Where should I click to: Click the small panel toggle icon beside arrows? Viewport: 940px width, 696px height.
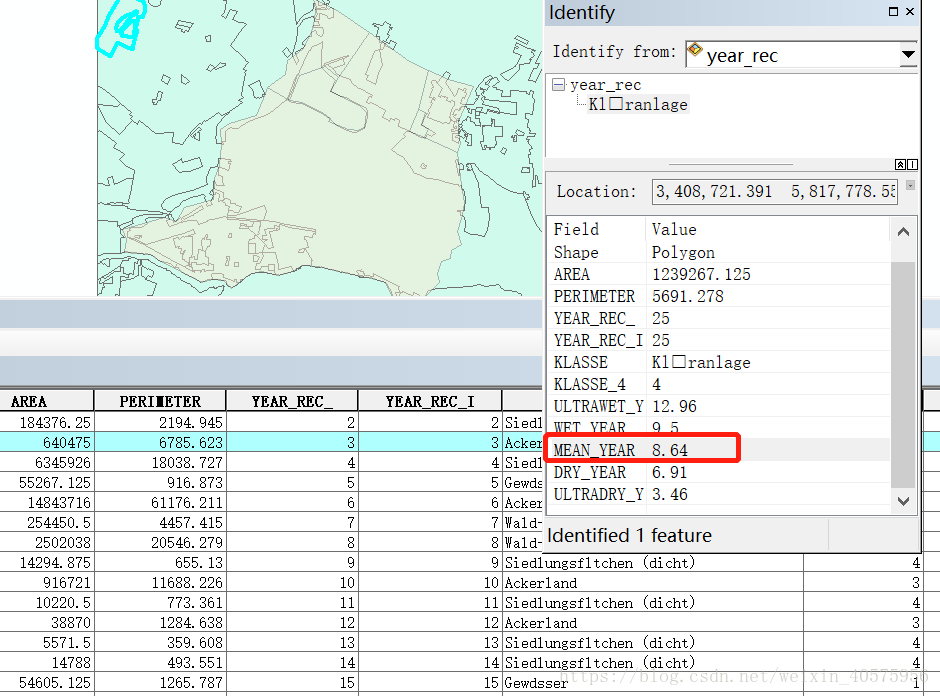pyautogui.click(x=912, y=165)
